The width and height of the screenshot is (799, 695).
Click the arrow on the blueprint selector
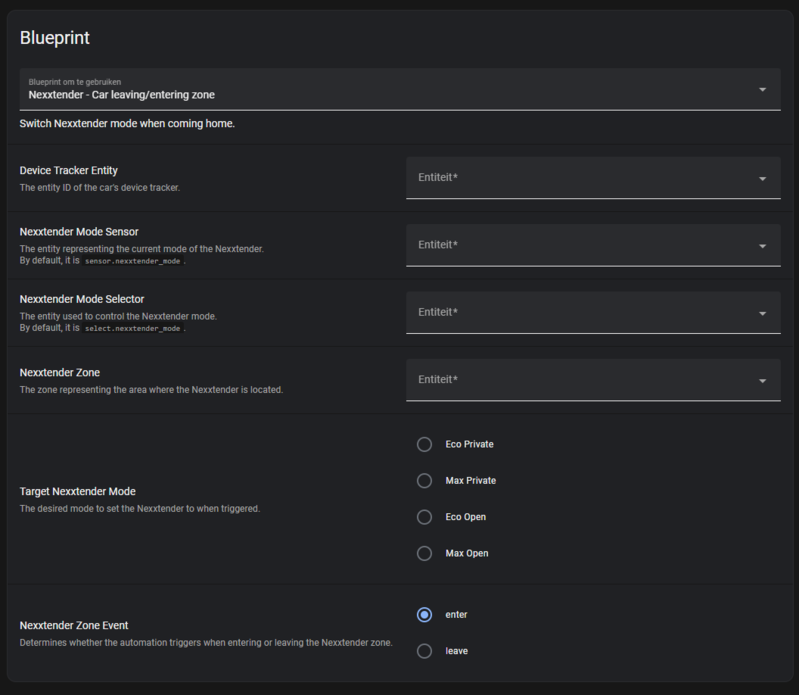coord(762,90)
